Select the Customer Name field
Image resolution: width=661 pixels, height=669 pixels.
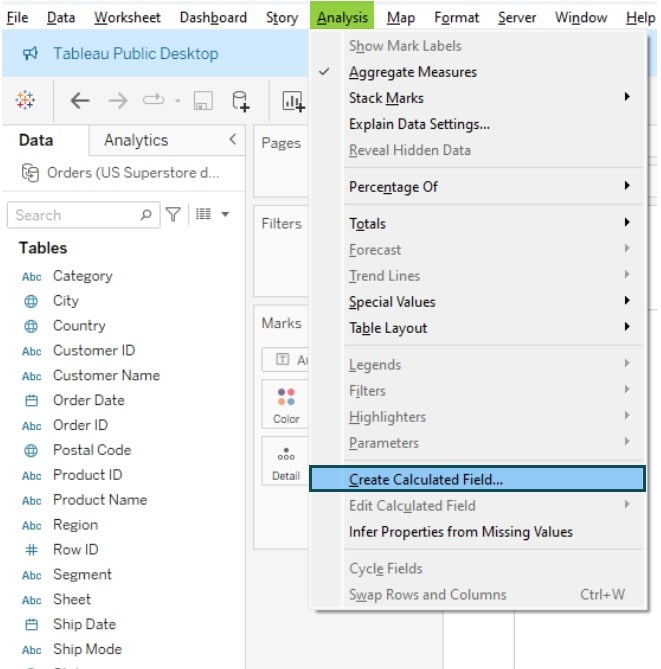click(106, 375)
